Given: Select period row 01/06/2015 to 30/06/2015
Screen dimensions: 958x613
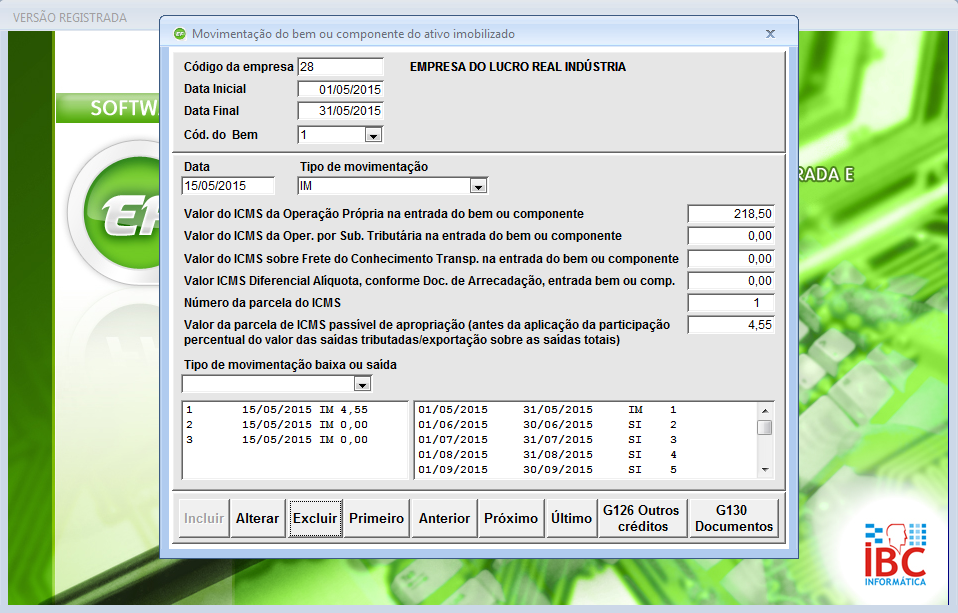Looking at the screenshot, I should pos(585,425).
